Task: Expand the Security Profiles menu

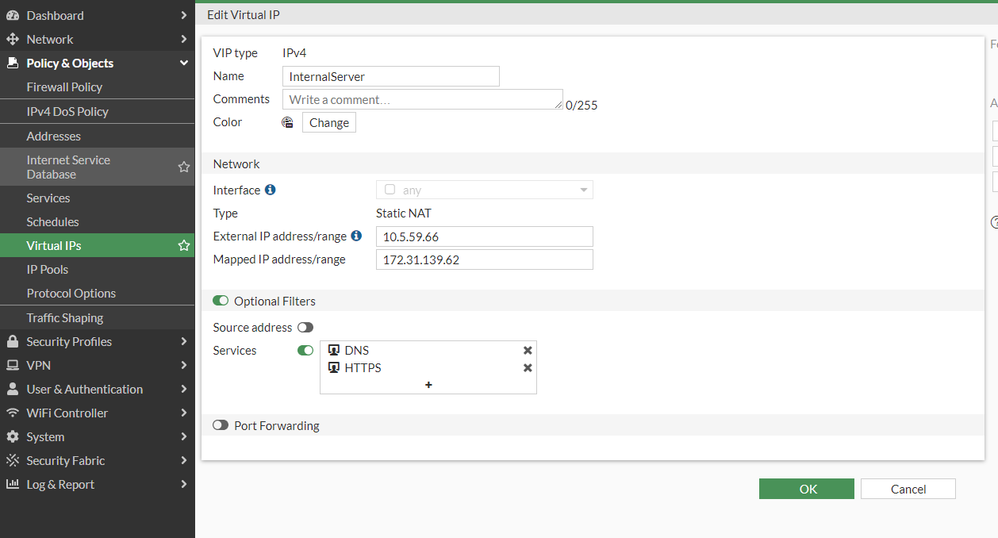Action: click(97, 341)
